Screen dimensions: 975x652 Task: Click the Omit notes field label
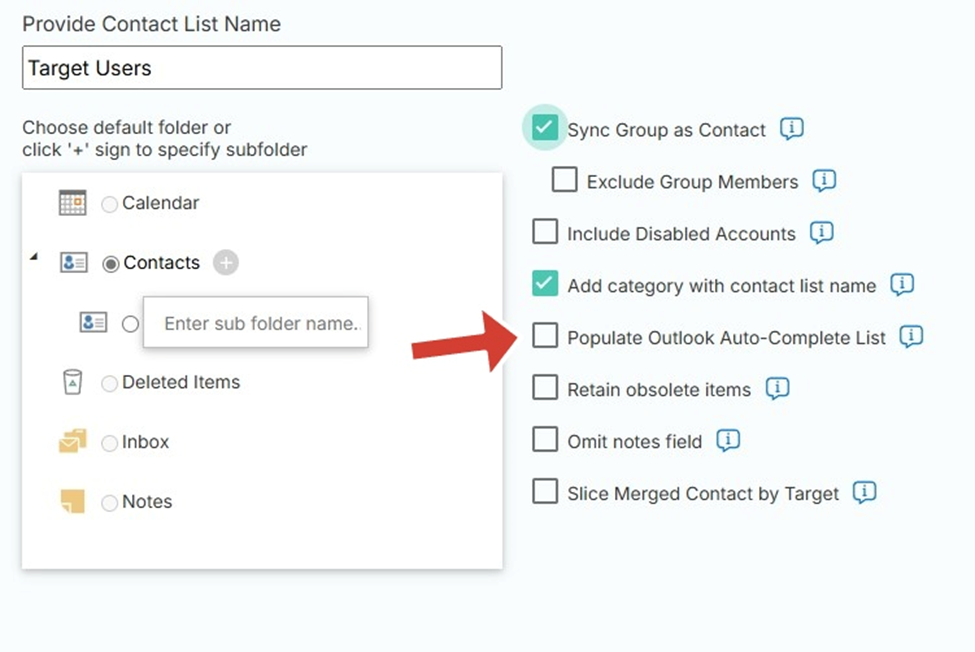click(635, 441)
